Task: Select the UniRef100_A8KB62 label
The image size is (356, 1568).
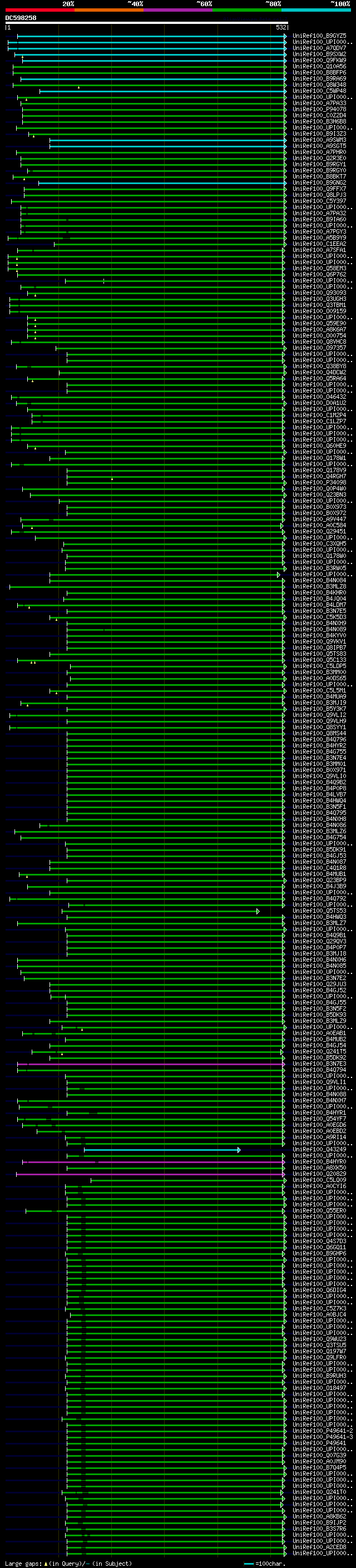Action: pos(319,1516)
